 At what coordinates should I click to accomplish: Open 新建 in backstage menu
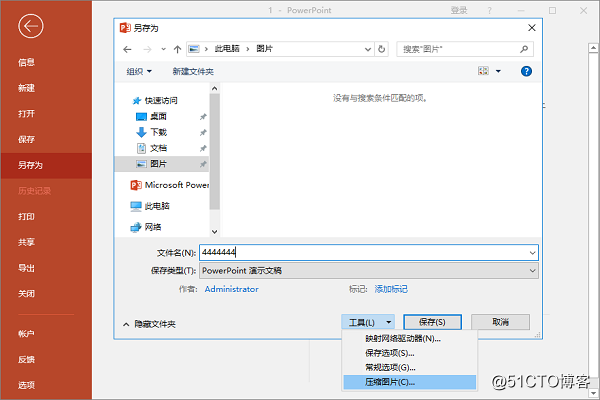tap(26, 88)
